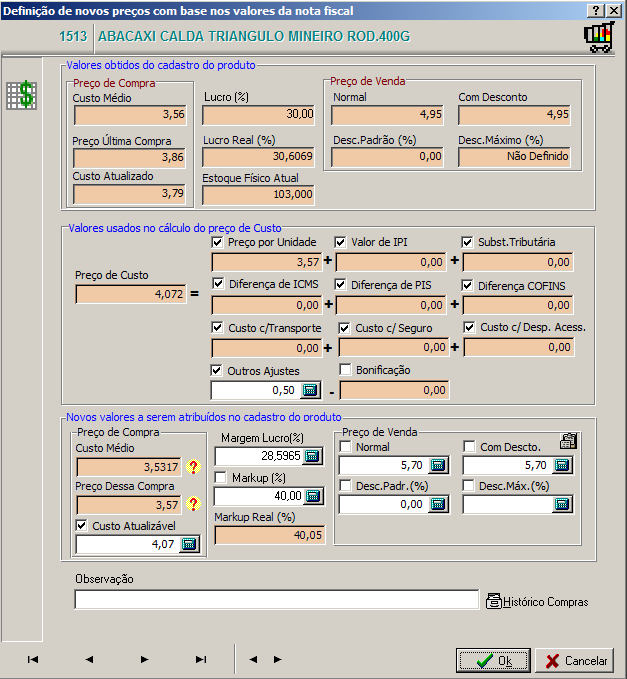Image resolution: width=627 pixels, height=679 pixels.
Task: Click the Observação text field
Action: 277,600
